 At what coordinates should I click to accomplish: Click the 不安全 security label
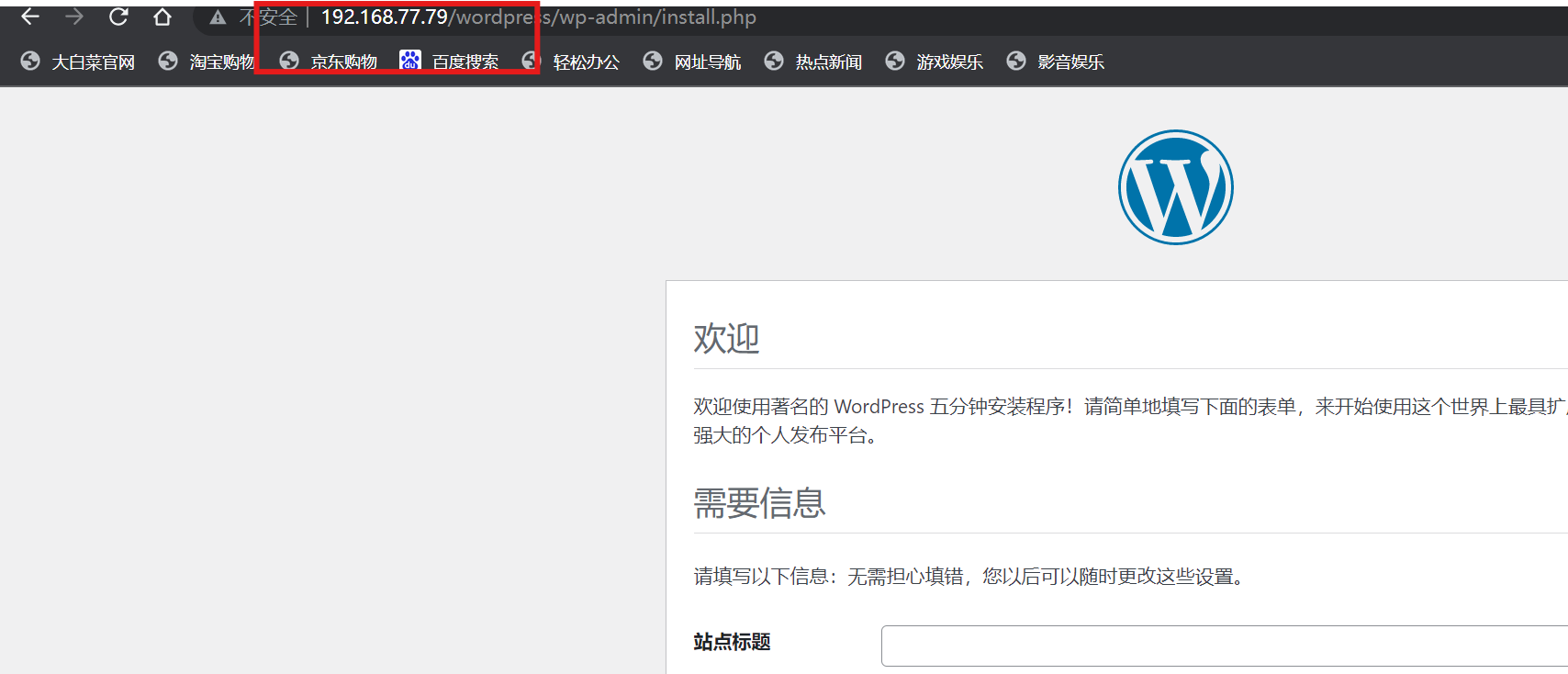coord(269,17)
